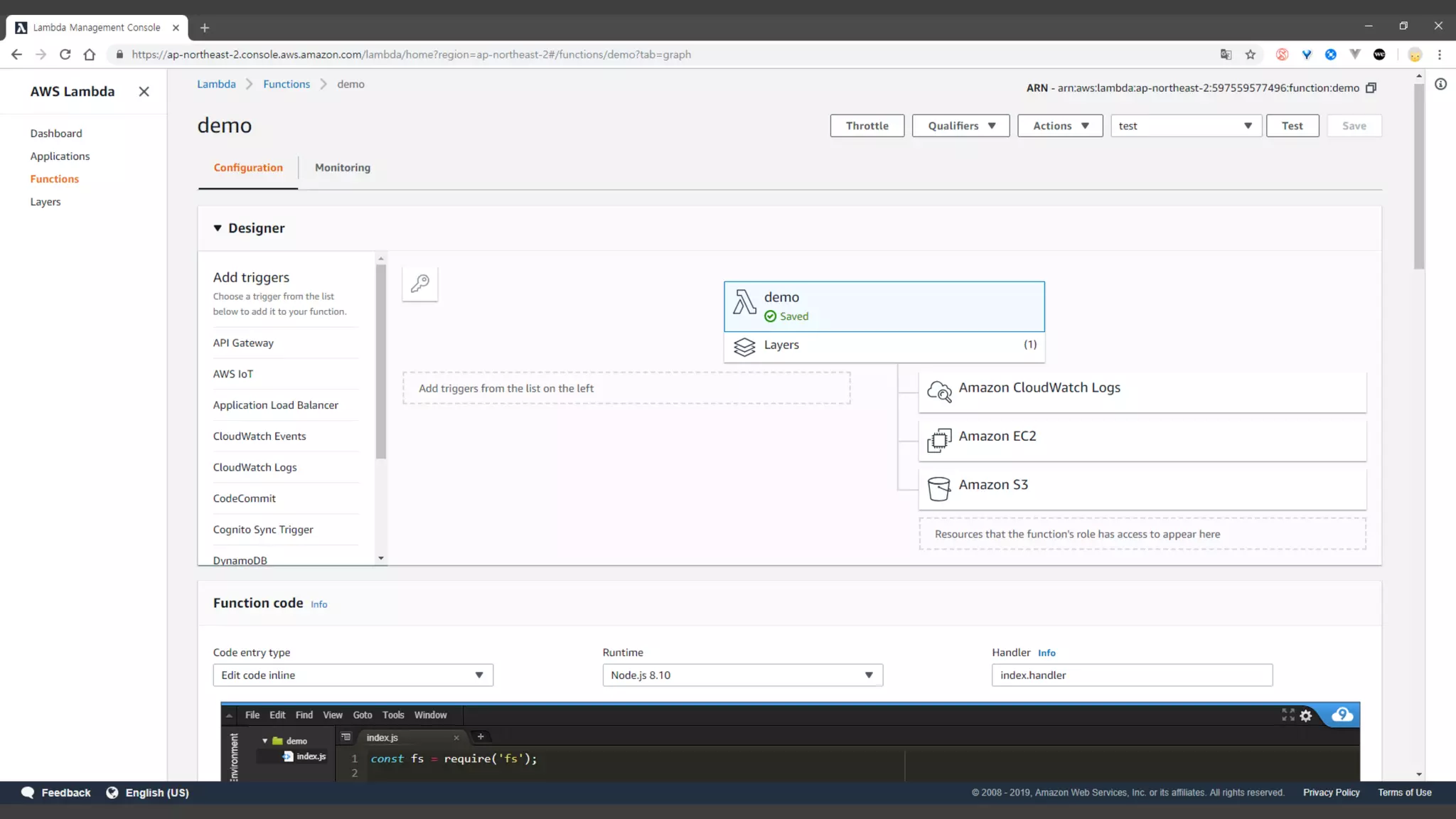Collapse the demo folder in file tree
Image resolution: width=1456 pixels, height=819 pixels.
265,741
